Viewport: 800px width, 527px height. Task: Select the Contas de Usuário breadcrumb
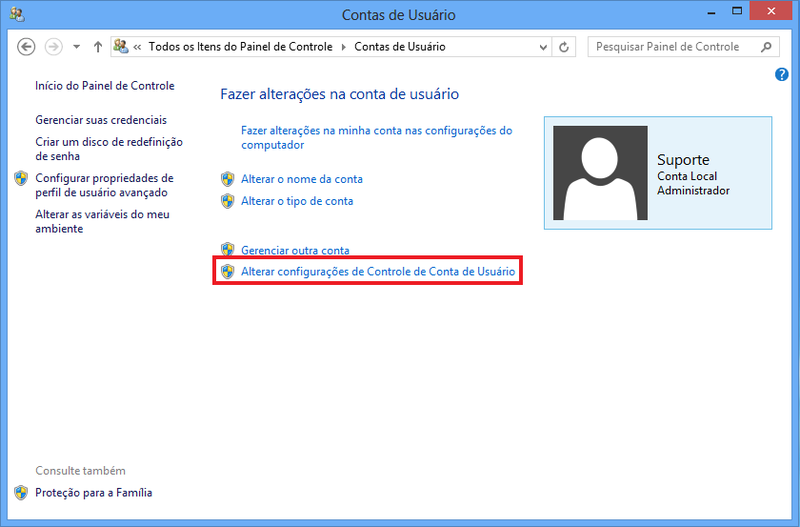[x=400, y=47]
